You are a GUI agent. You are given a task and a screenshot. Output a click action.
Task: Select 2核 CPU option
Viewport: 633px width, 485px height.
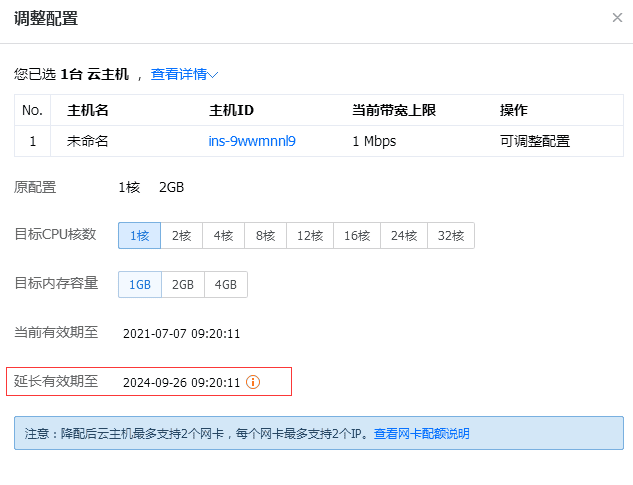pyautogui.click(x=182, y=235)
